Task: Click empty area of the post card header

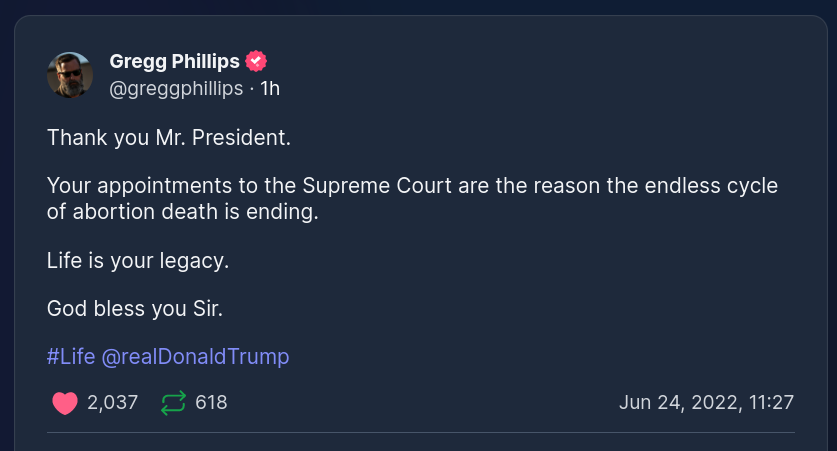Action: click(550, 75)
